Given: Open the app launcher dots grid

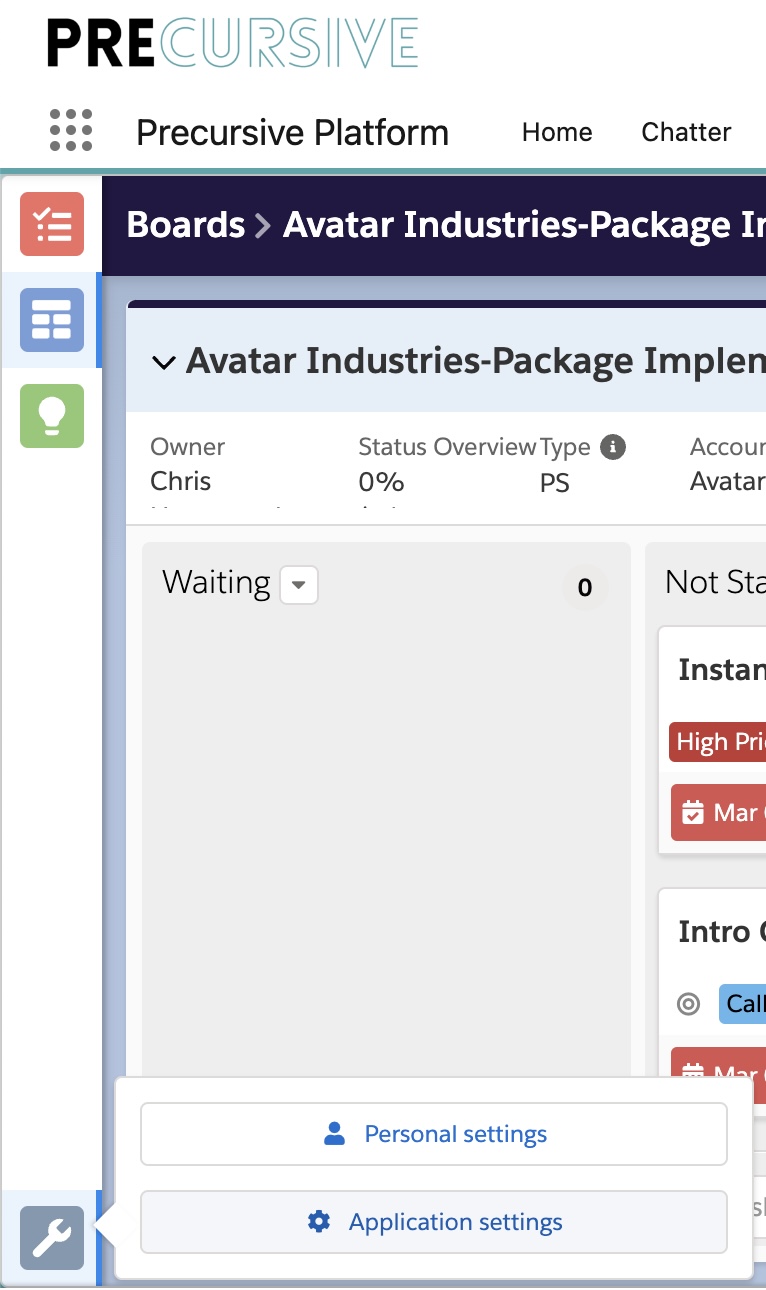Looking at the screenshot, I should click(71, 131).
